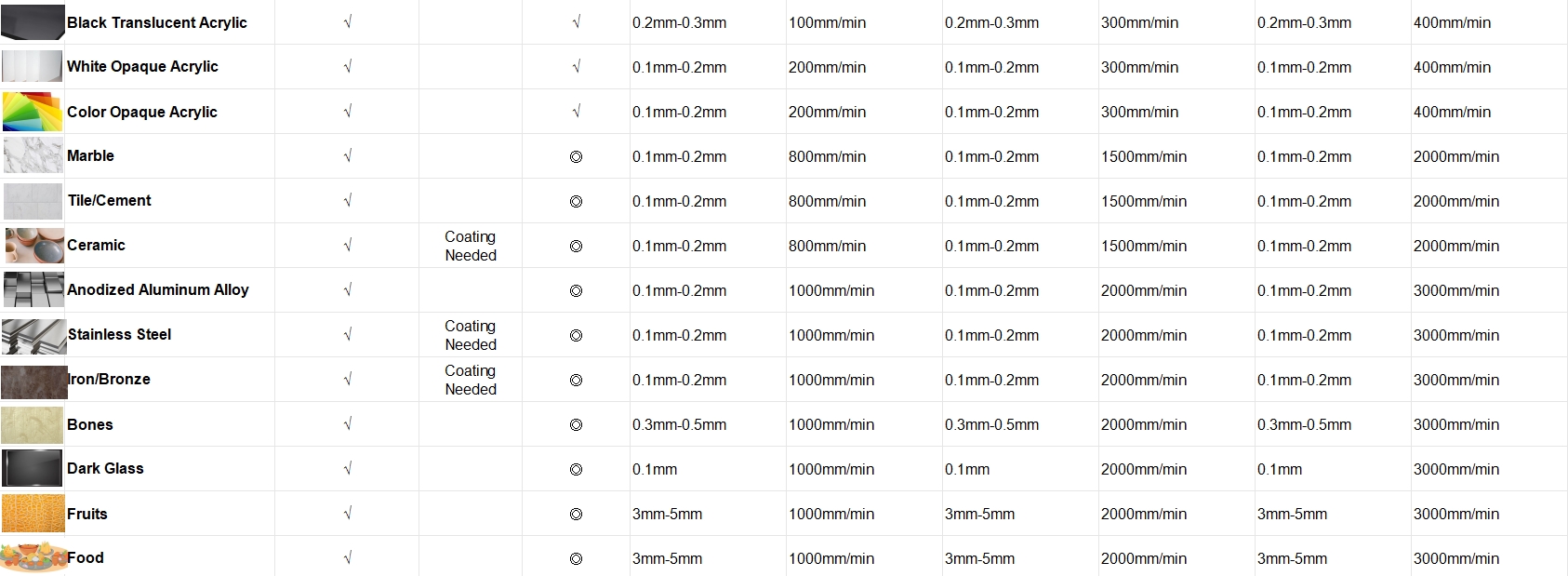
Task: Click the circle symbol in the Tile/Cement row
Action: tap(576, 202)
